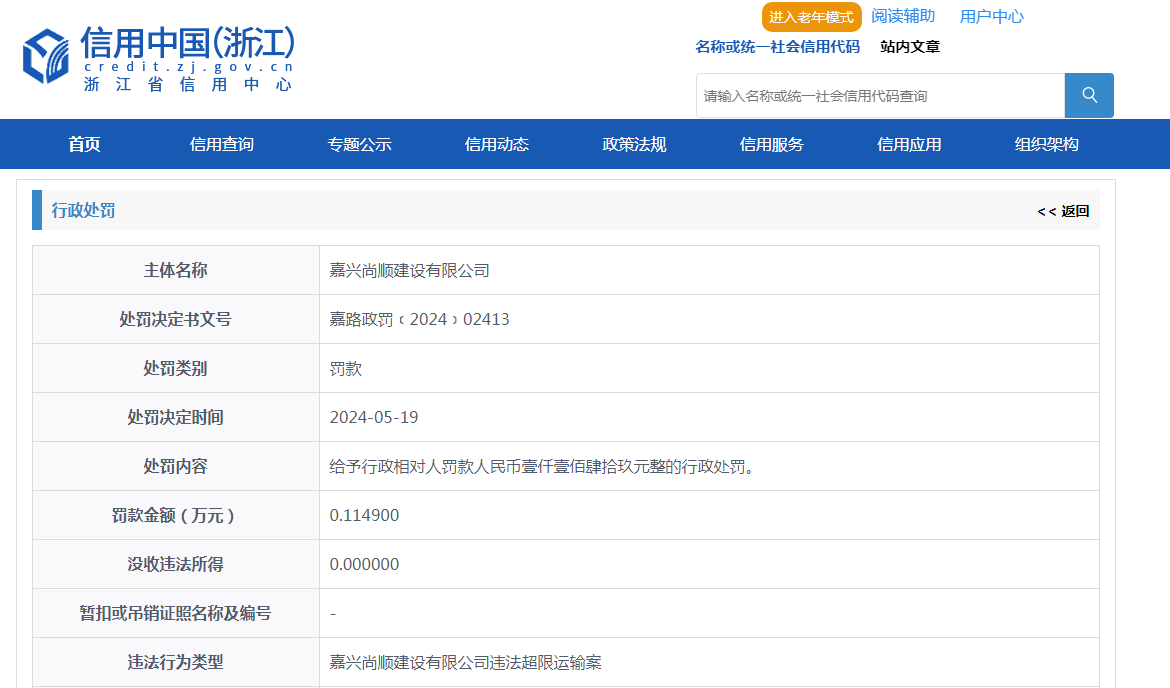Open 信用应用 navigation menu
The image size is (1170, 688).
(909, 144)
